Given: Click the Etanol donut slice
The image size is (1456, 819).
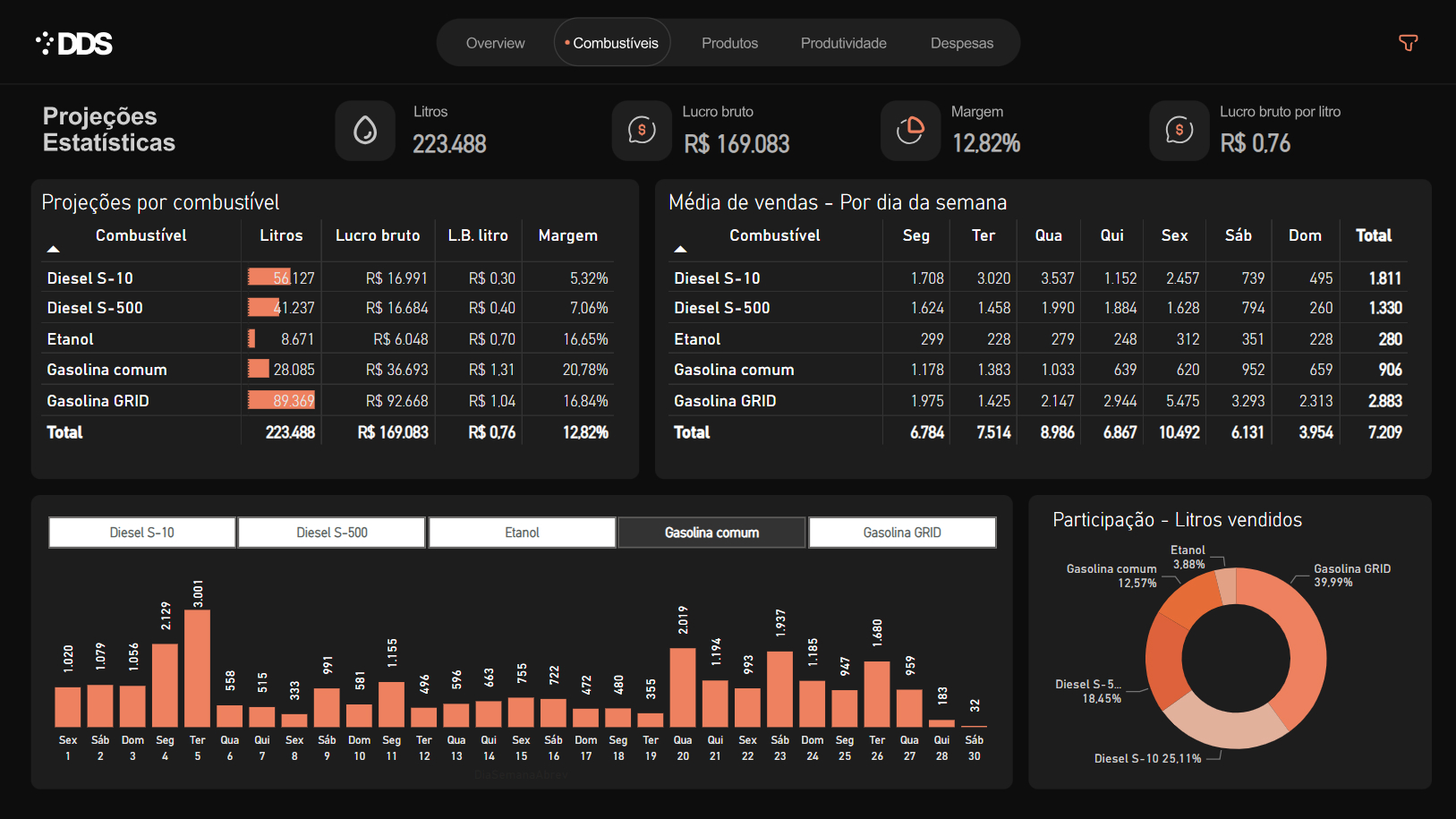Looking at the screenshot, I should pyautogui.click(x=1227, y=586).
